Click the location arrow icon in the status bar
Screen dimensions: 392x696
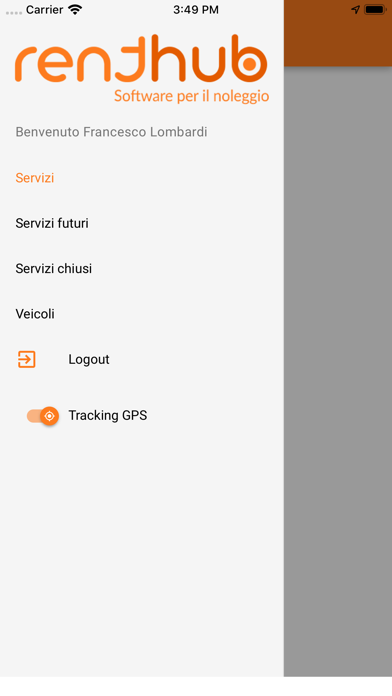pos(355,9)
